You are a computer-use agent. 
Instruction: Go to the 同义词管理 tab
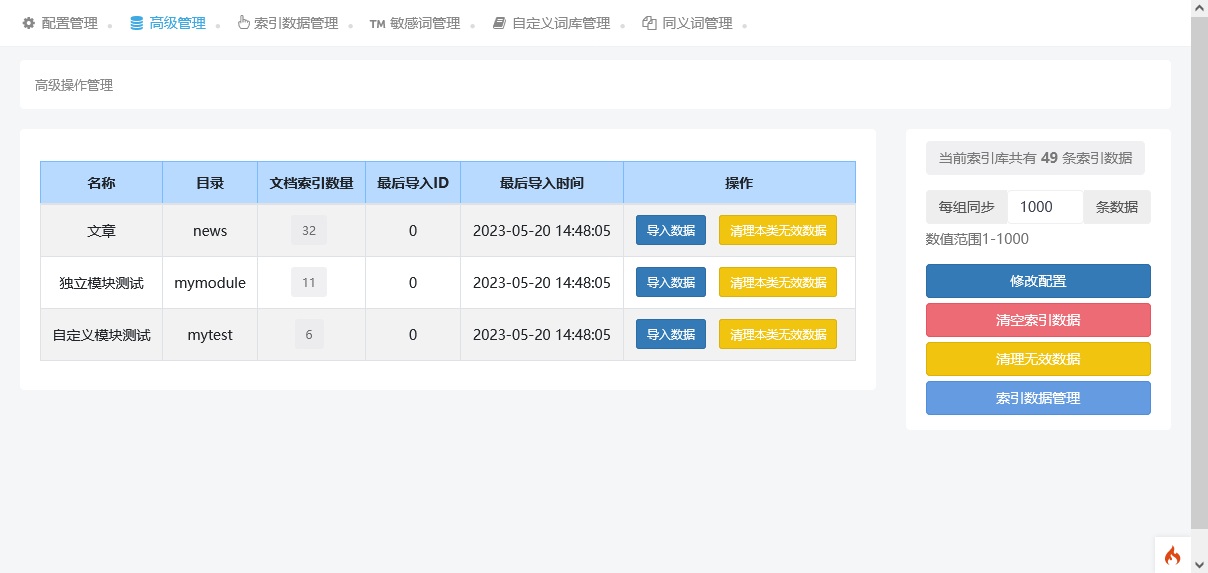(x=687, y=23)
